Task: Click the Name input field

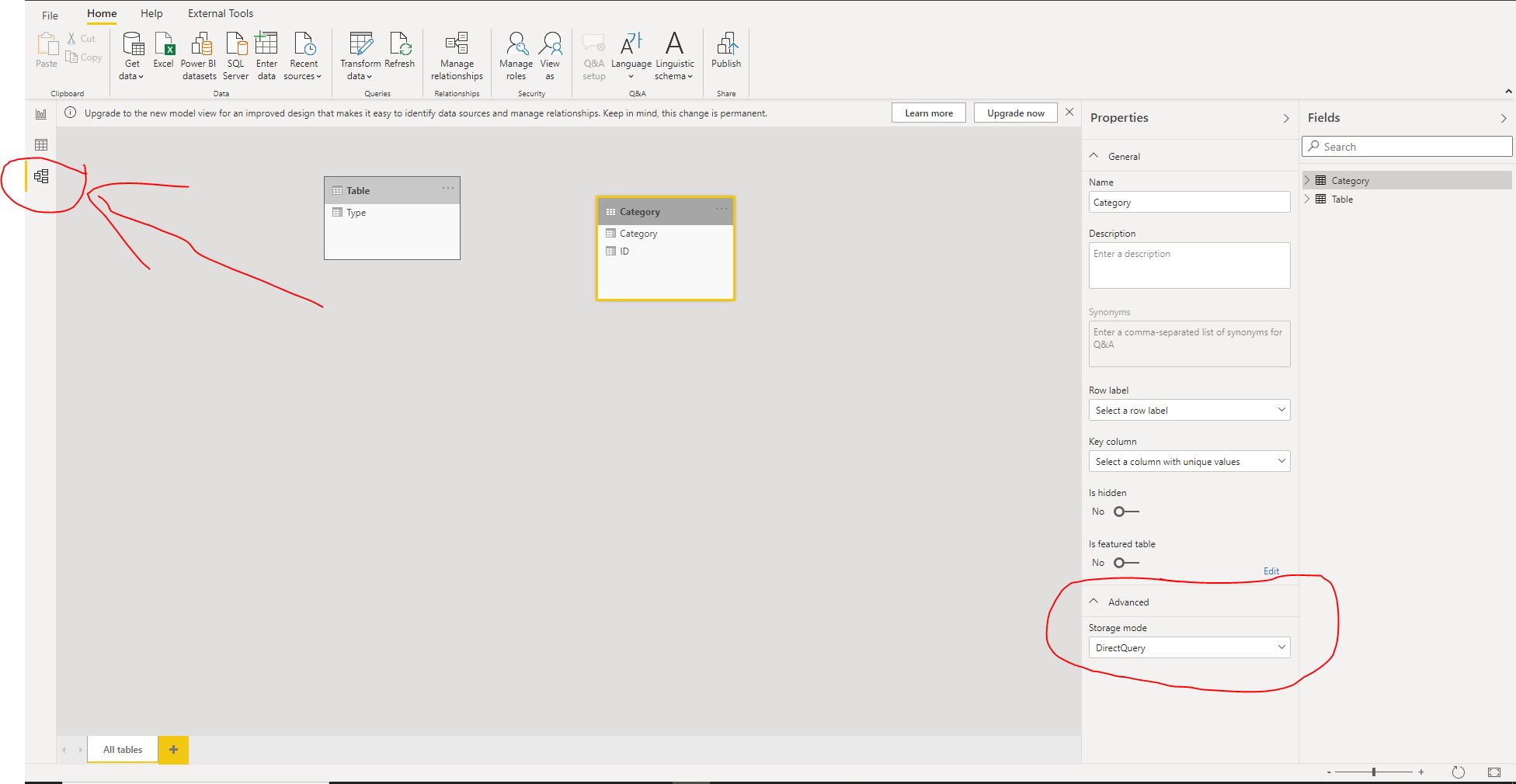Action: pyautogui.click(x=1189, y=202)
